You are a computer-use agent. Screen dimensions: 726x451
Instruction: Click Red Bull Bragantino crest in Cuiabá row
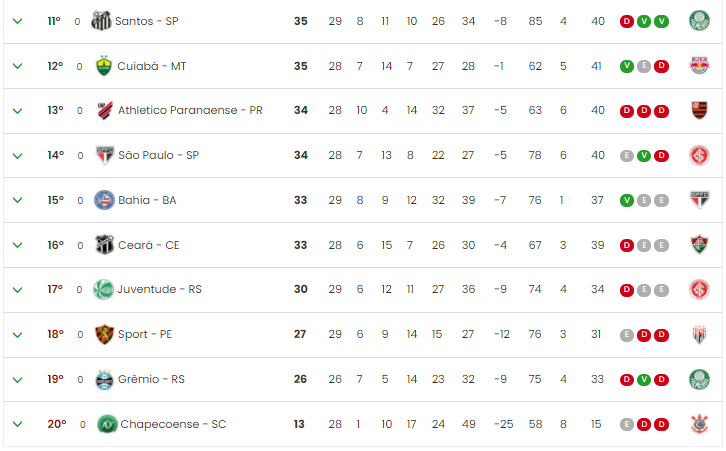click(x=699, y=66)
